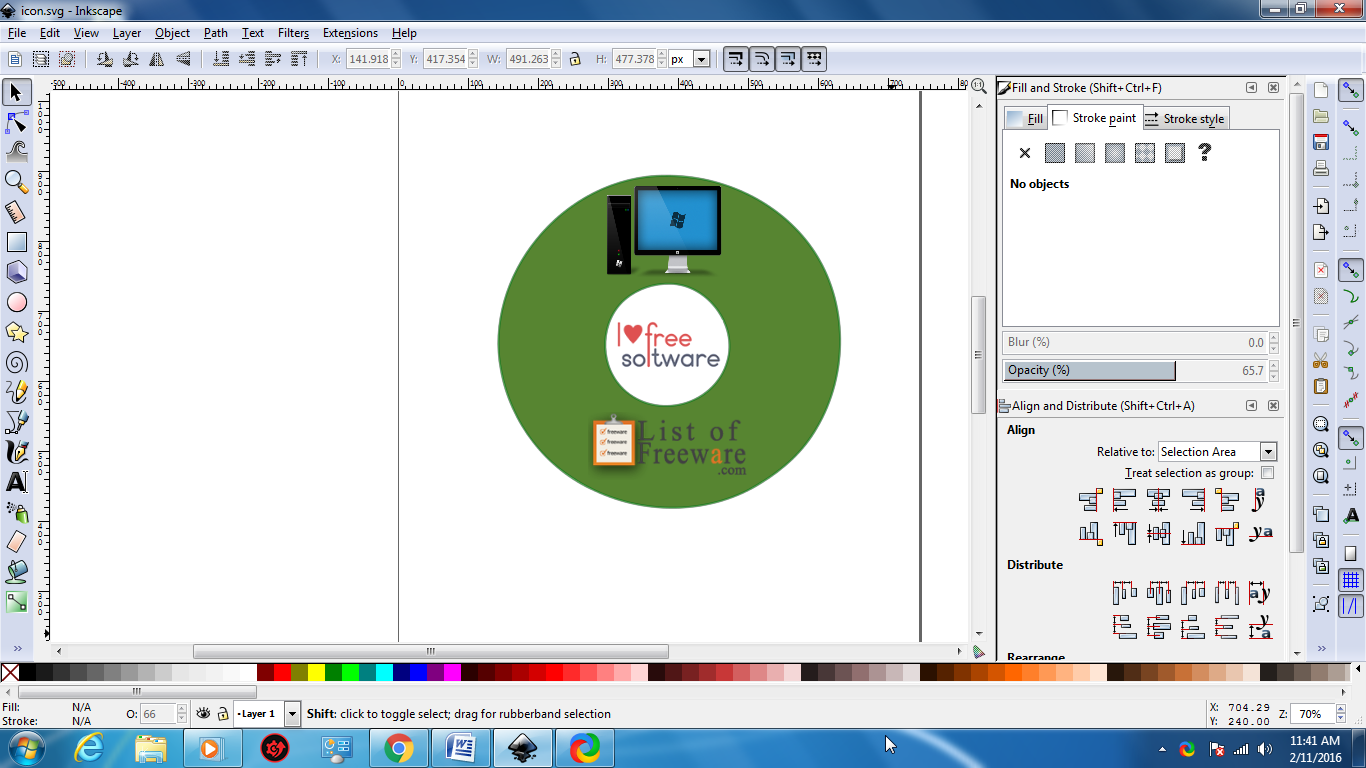This screenshot has height=768, width=1366.
Task: Open the px units dropdown
Action: [701, 59]
